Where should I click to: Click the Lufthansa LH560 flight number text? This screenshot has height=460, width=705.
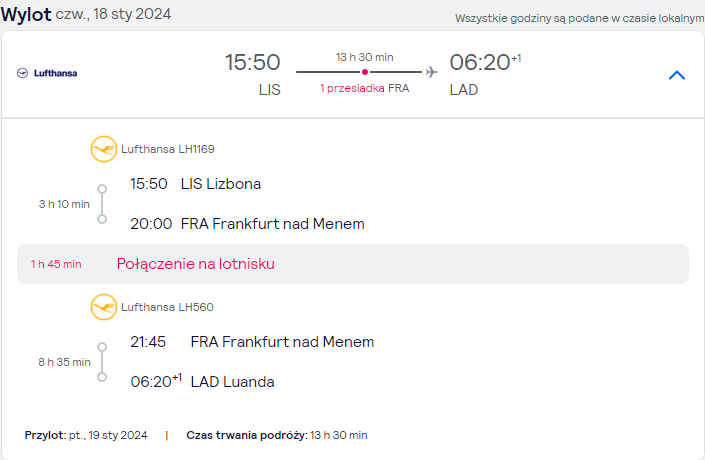pyautogui.click(x=167, y=307)
